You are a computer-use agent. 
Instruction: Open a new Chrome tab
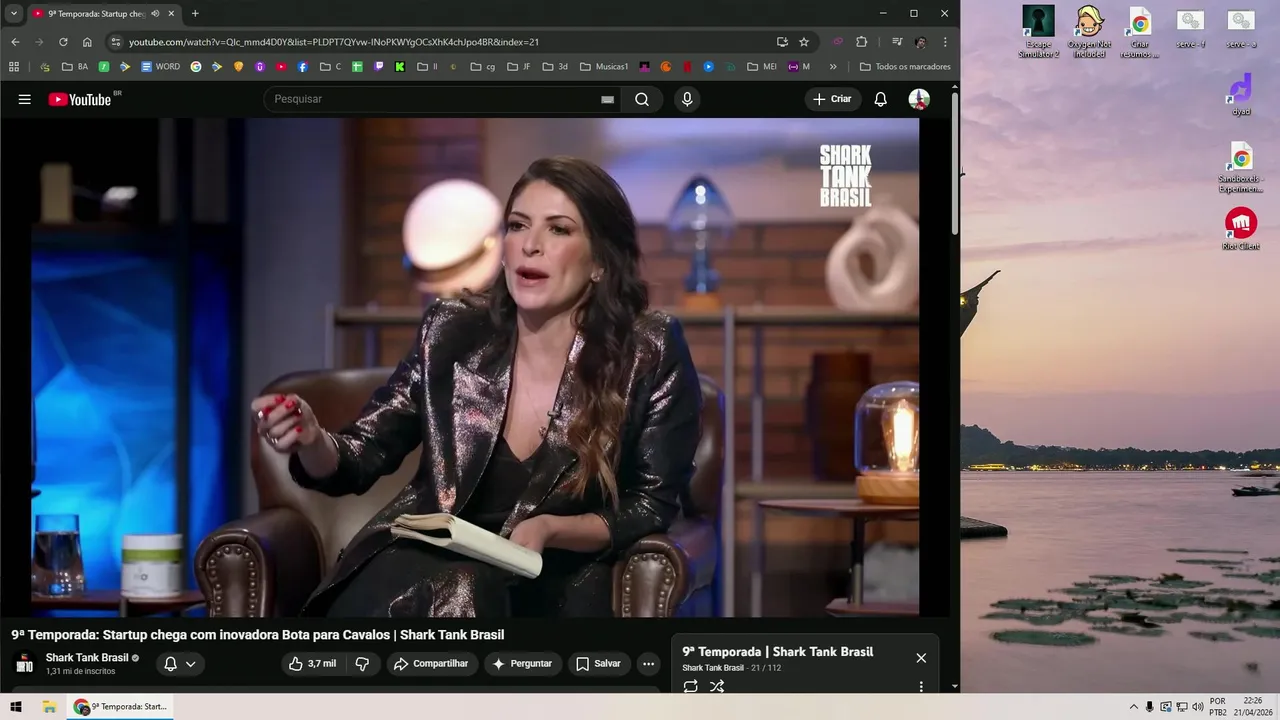point(195,14)
